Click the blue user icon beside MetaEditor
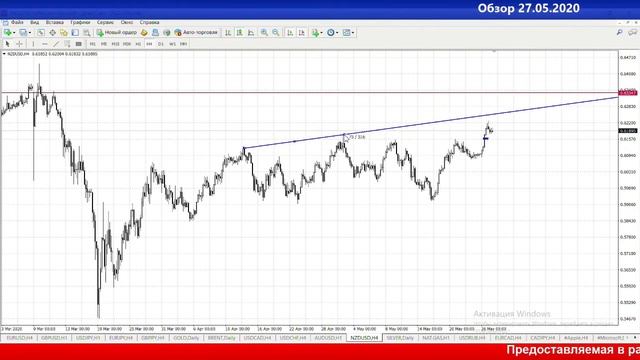This screenshot has width=640, height=360. pos(155,33)
